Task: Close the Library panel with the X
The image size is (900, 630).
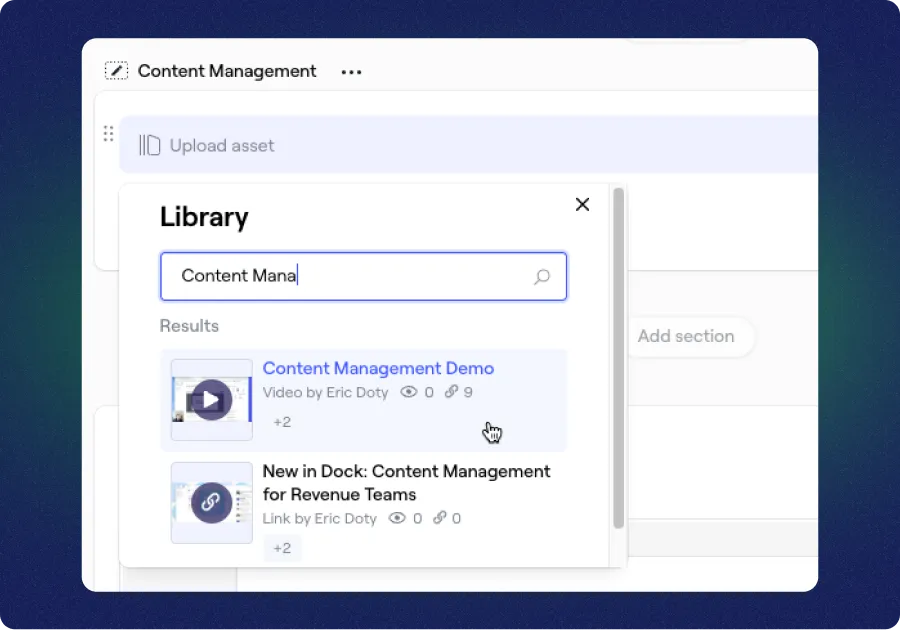Action: click(582, 204)
